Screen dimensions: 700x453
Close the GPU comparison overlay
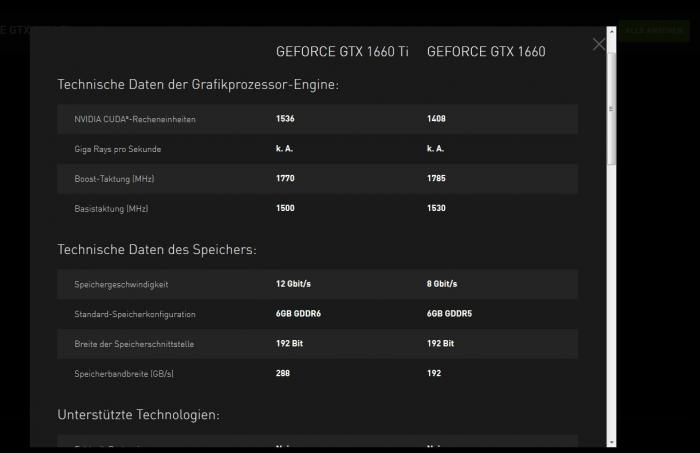pyautogui.click(x=598, y=44)
